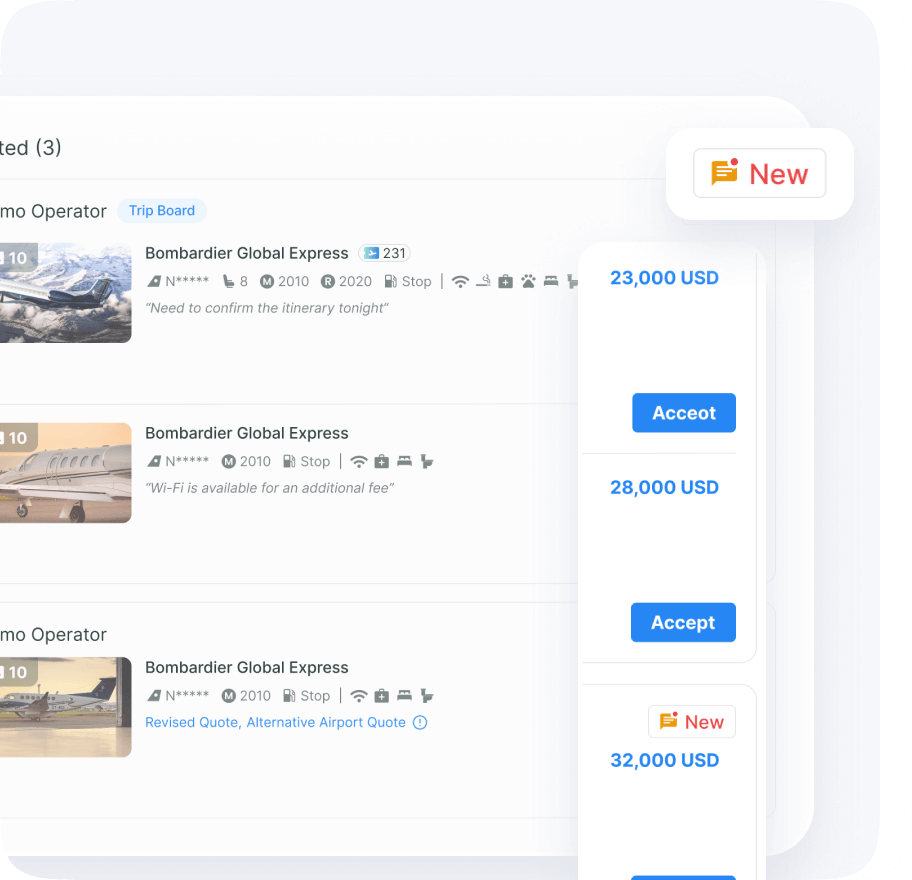Screen dimensions: 912x880
Task: Click the 23,000 USD price
Action: click(x=664, y=278)
